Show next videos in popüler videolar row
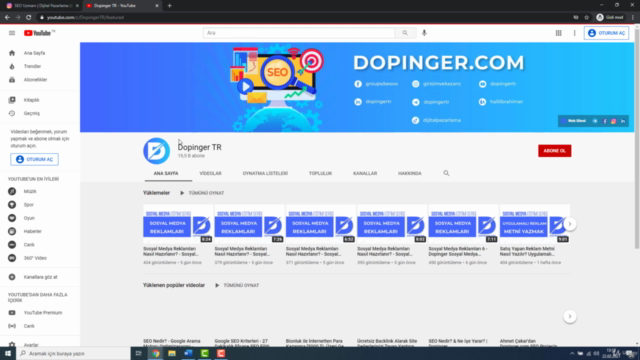This screenshot has height=360, width=640. point(570,316)
